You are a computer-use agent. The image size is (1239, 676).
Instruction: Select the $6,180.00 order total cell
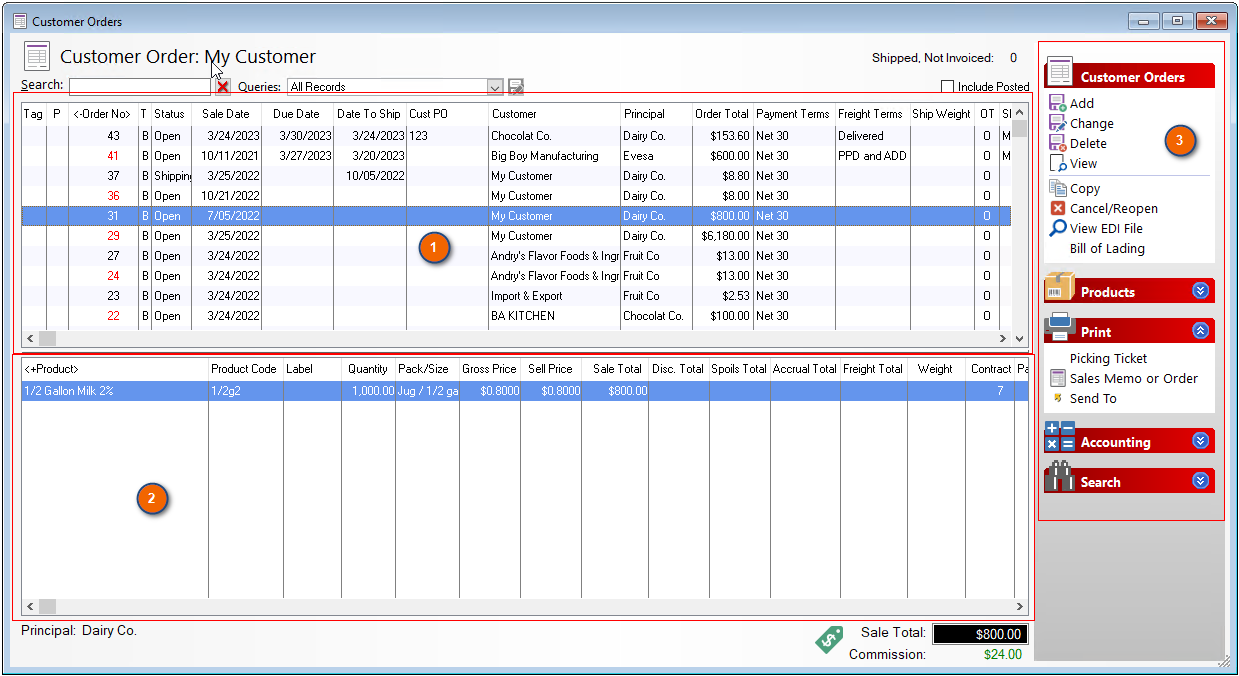(x=722, y=236)
